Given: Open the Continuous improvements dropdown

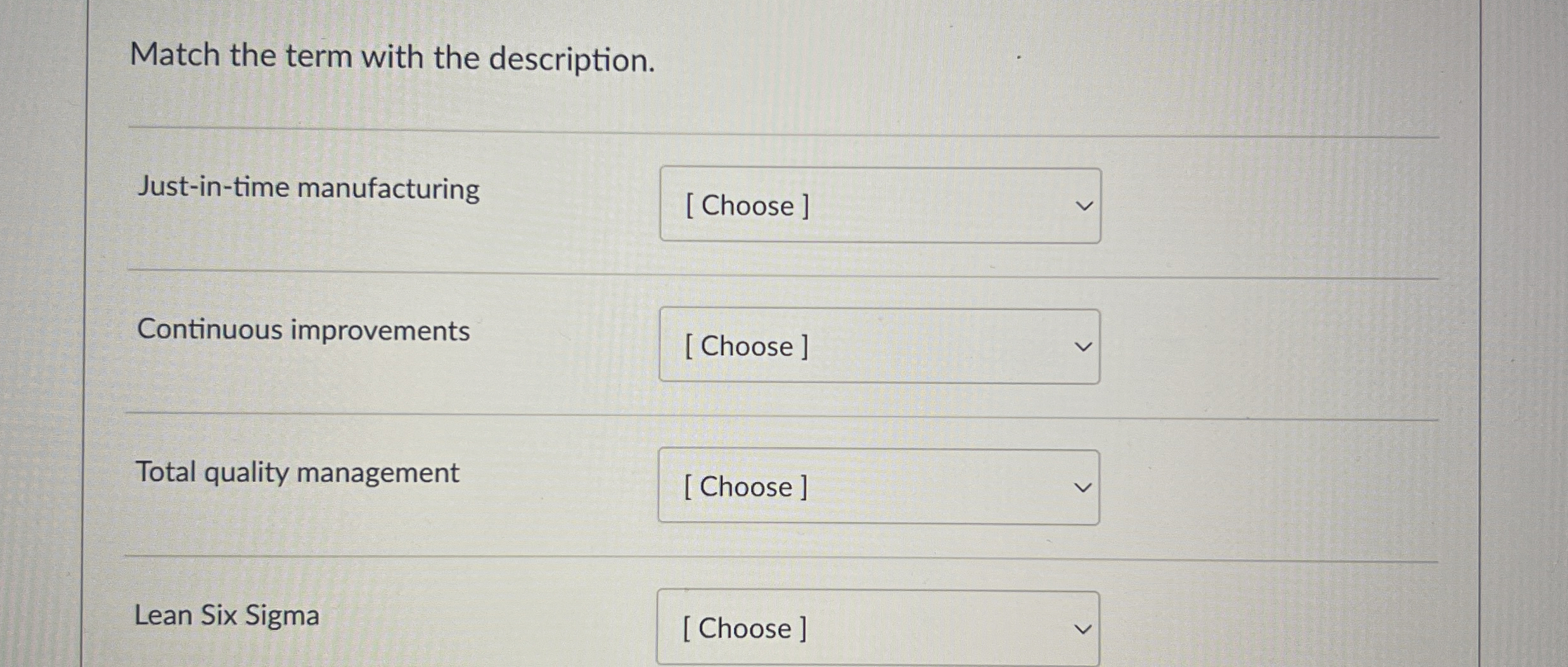Looking at the screenshot, I should click(x=879, y=346).
